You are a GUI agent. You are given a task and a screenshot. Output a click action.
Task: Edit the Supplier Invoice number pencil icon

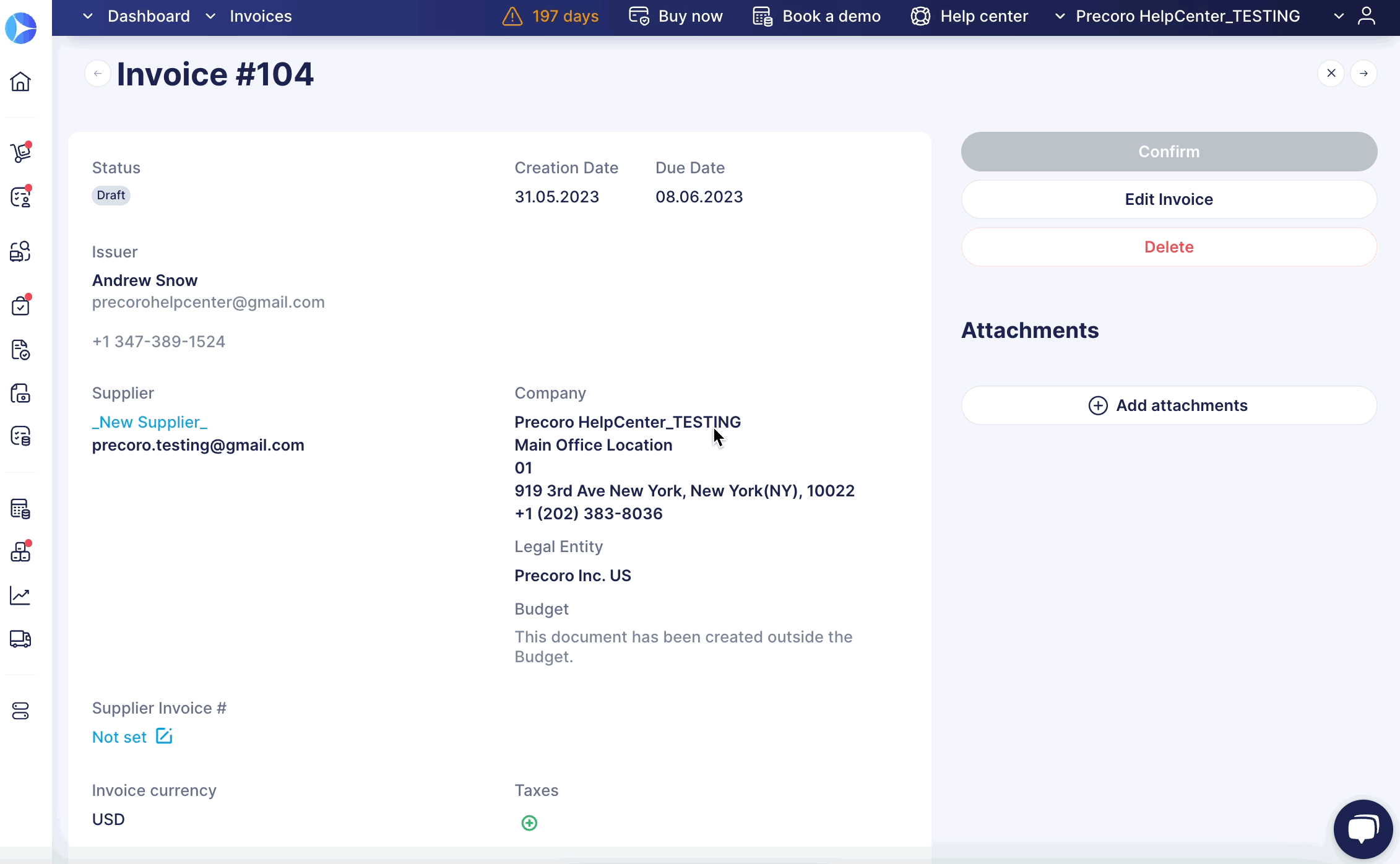click(x=164, y=736)
